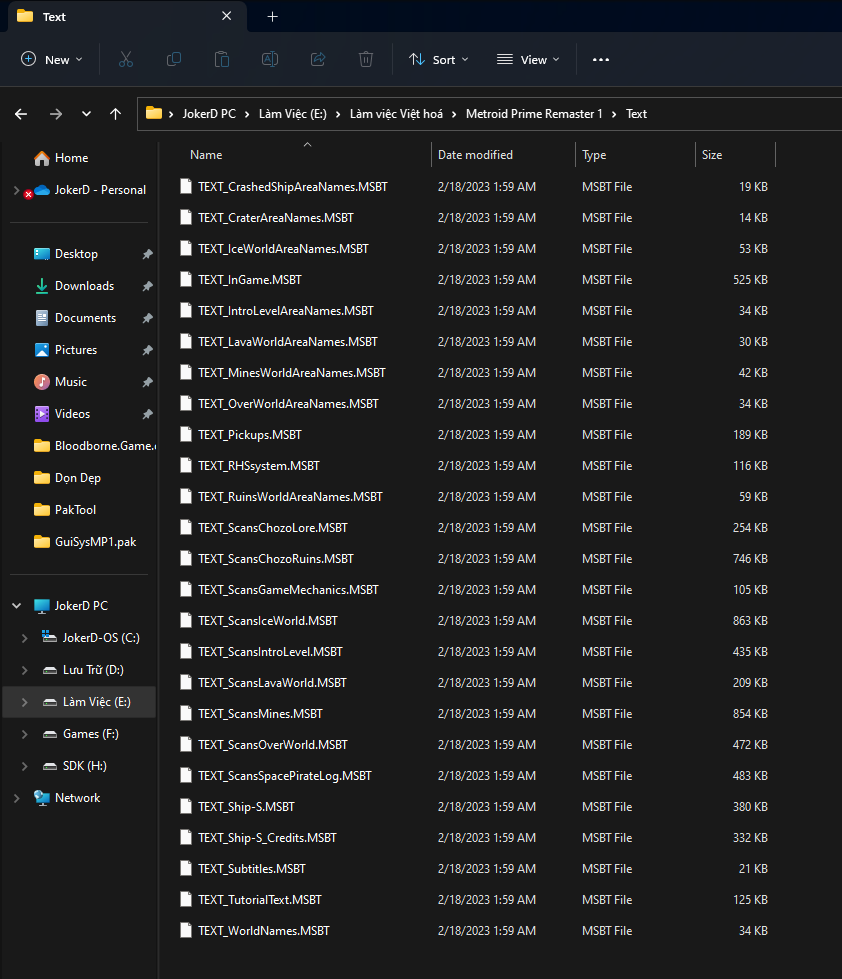Collapse the JokerD PC tree in the sidebar
Image resolution: width=842 pixels, height=979 pixels.
[14, 605]
